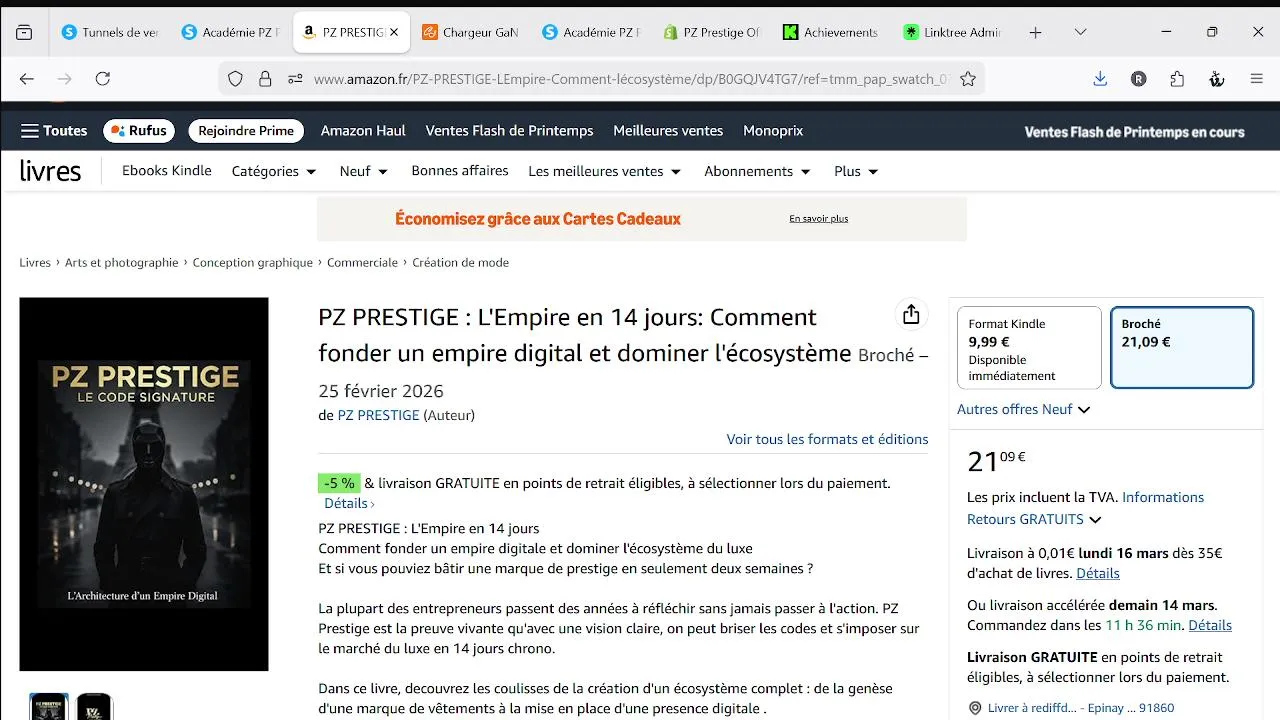Close the PZ PRESTIGE Amazon tab
Screen dimensions: 1280x720
(x=394, y=32)
